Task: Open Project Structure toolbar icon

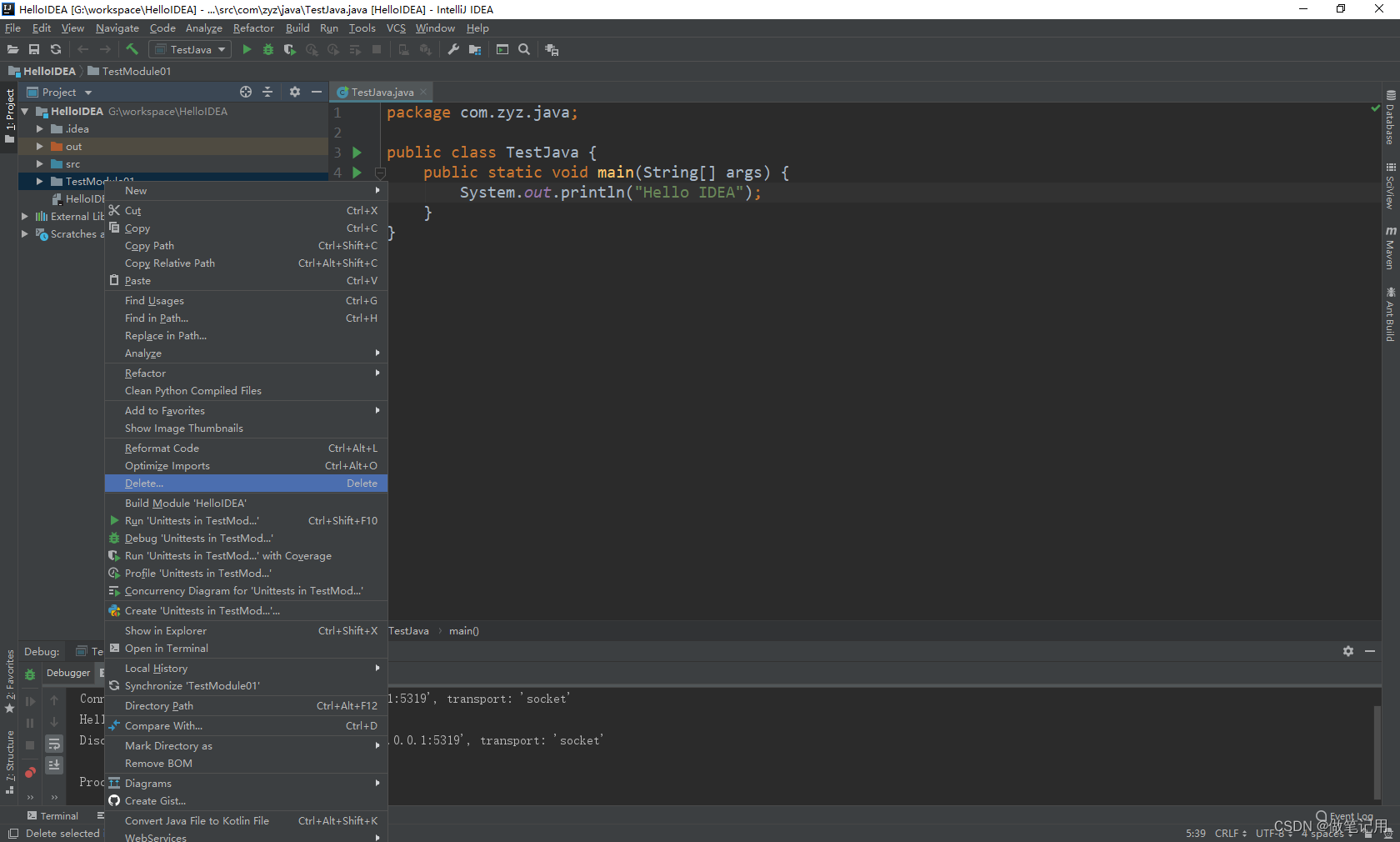Action: point(475,50)
